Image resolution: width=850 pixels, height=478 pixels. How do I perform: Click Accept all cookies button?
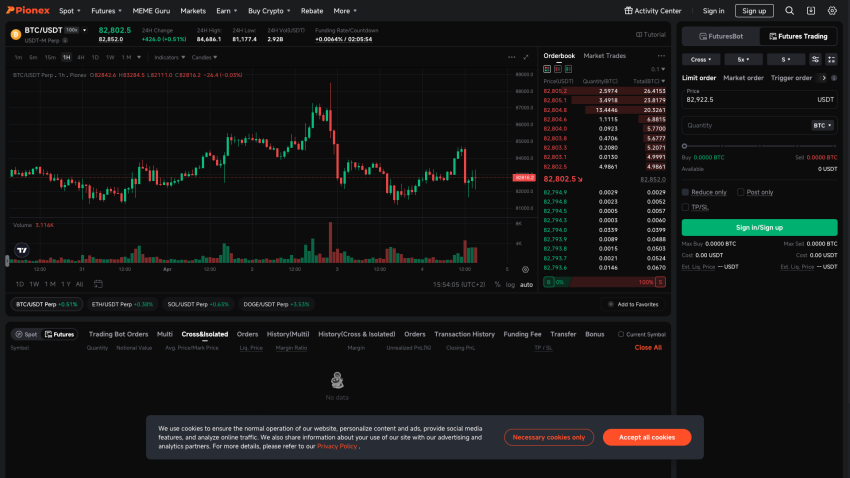point(647,437)
